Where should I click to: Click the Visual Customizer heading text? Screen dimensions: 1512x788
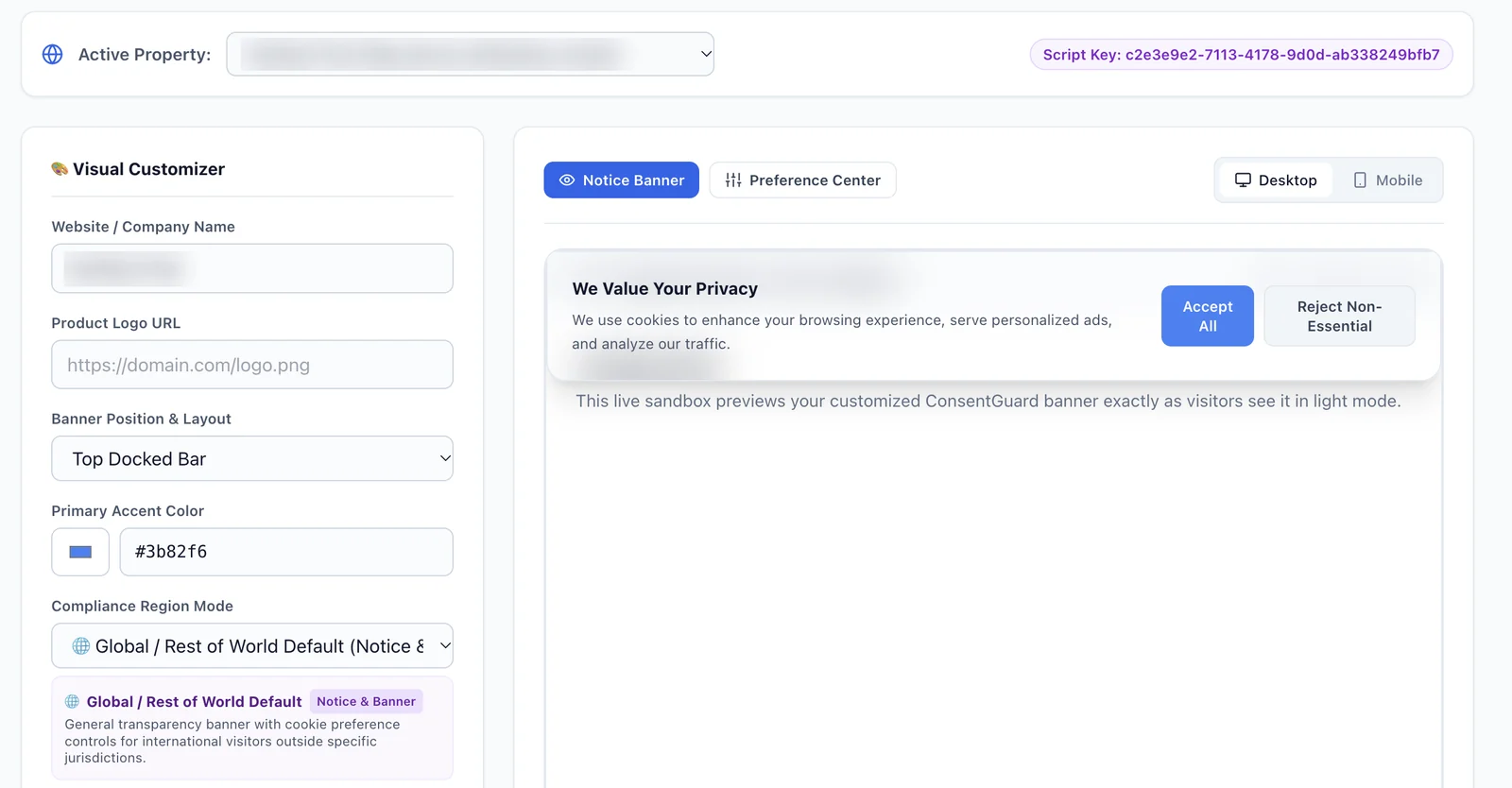148,169
